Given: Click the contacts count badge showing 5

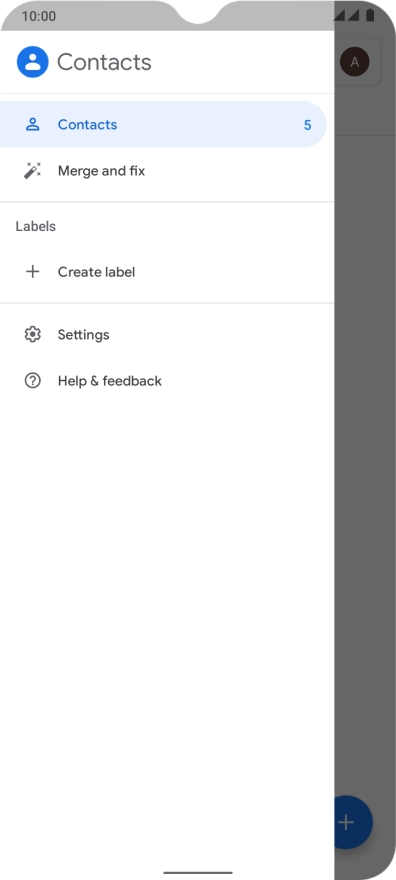Looking at the screenshot, I should (307, 125).
